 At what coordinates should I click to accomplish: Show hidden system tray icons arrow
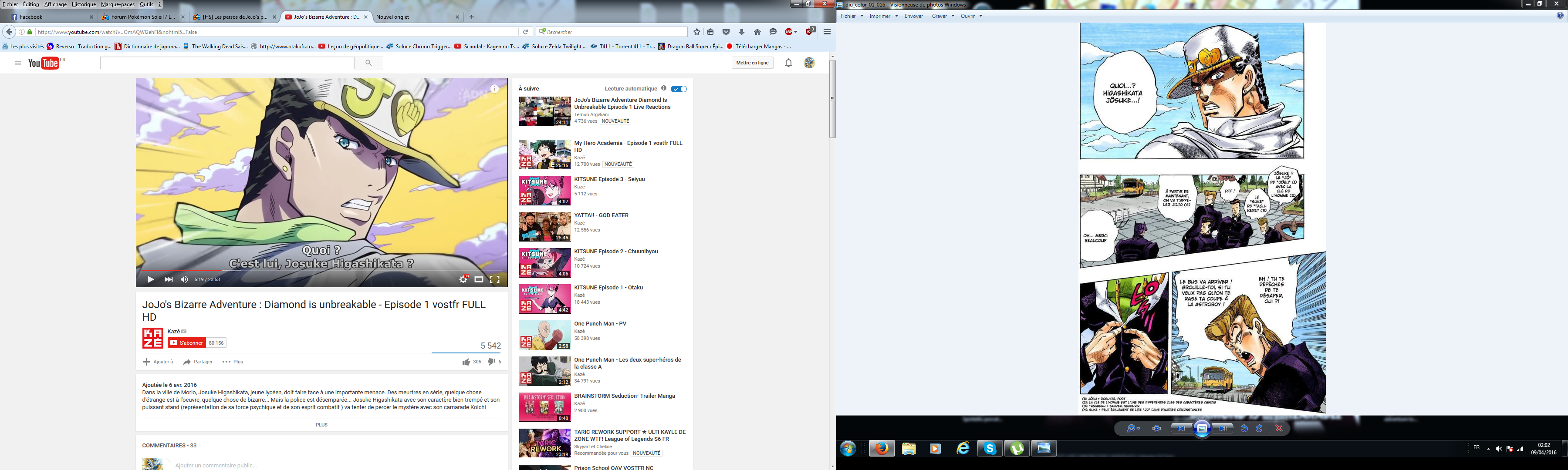(x=1488, y=449)
